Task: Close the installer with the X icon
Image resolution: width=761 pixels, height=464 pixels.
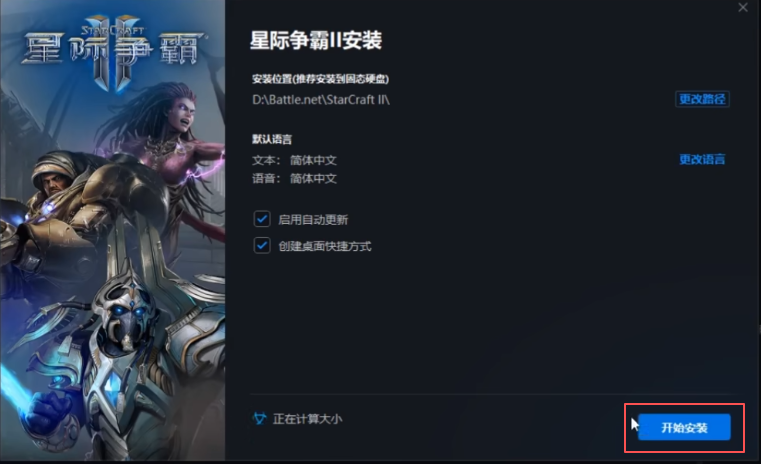Action: [x=743, y=7]
